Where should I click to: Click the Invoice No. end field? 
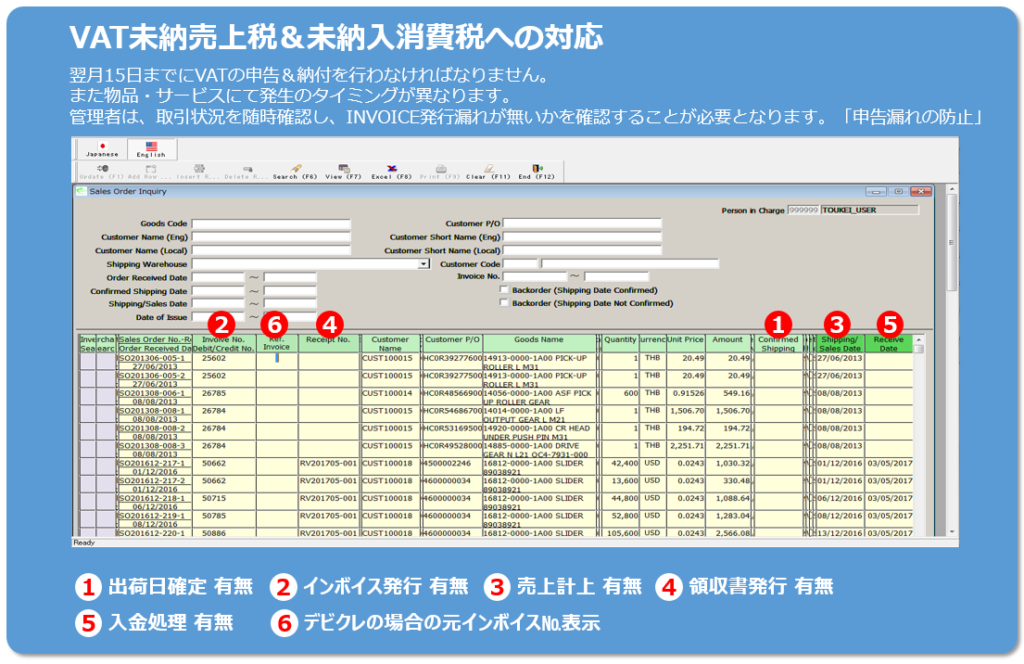[x=616, y=276]
